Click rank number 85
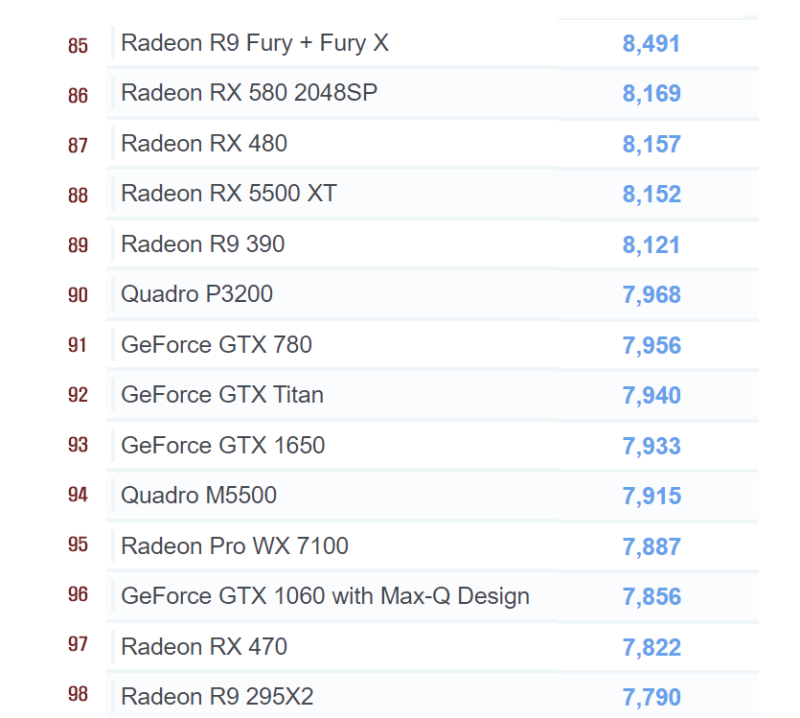This screenshot has height=718, width=800. (78, 45)
